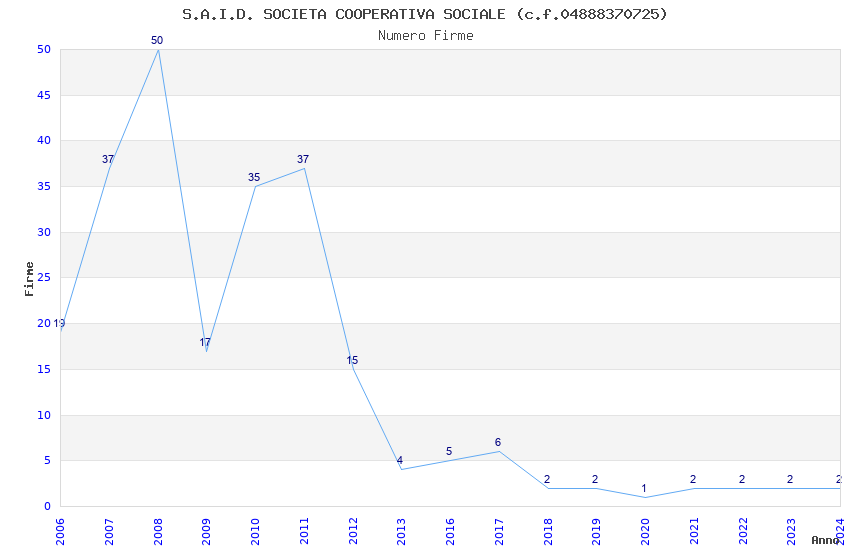Screen dimensions: 850x550
Task: Click x-axis year 2021
Action: point(694,532)
